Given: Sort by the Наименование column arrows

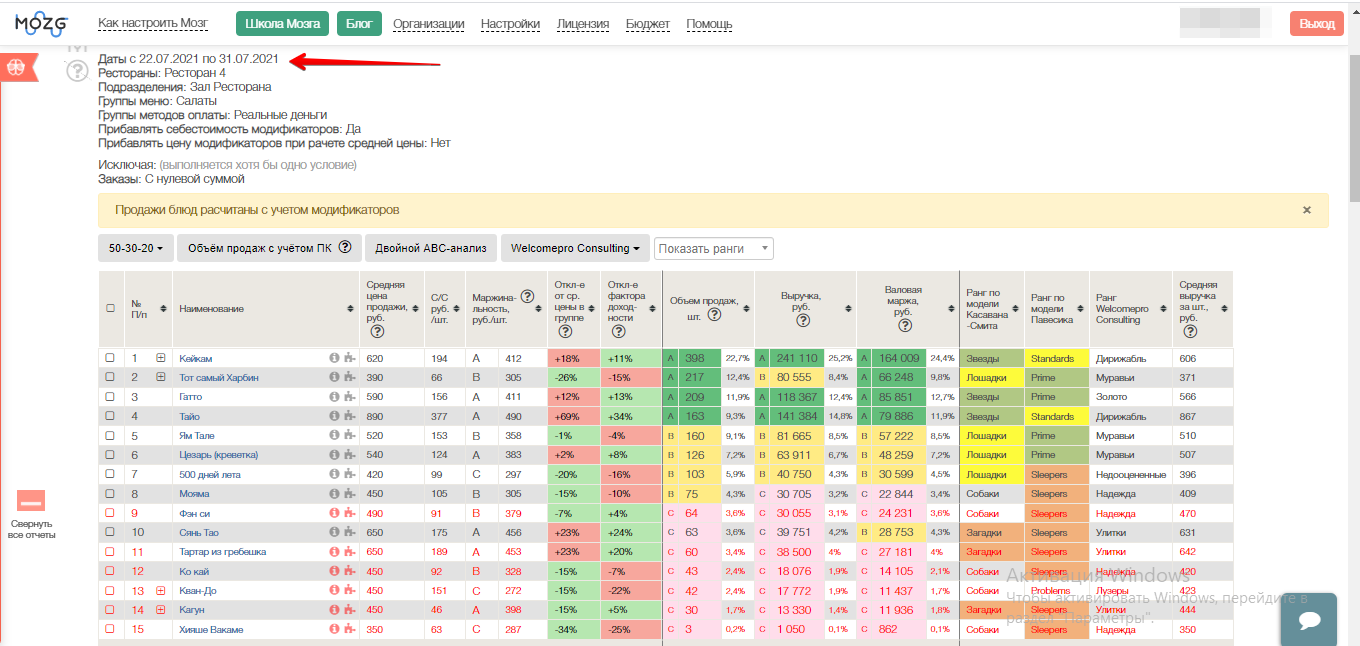Looking at the screenshot, I should point(350,309).
